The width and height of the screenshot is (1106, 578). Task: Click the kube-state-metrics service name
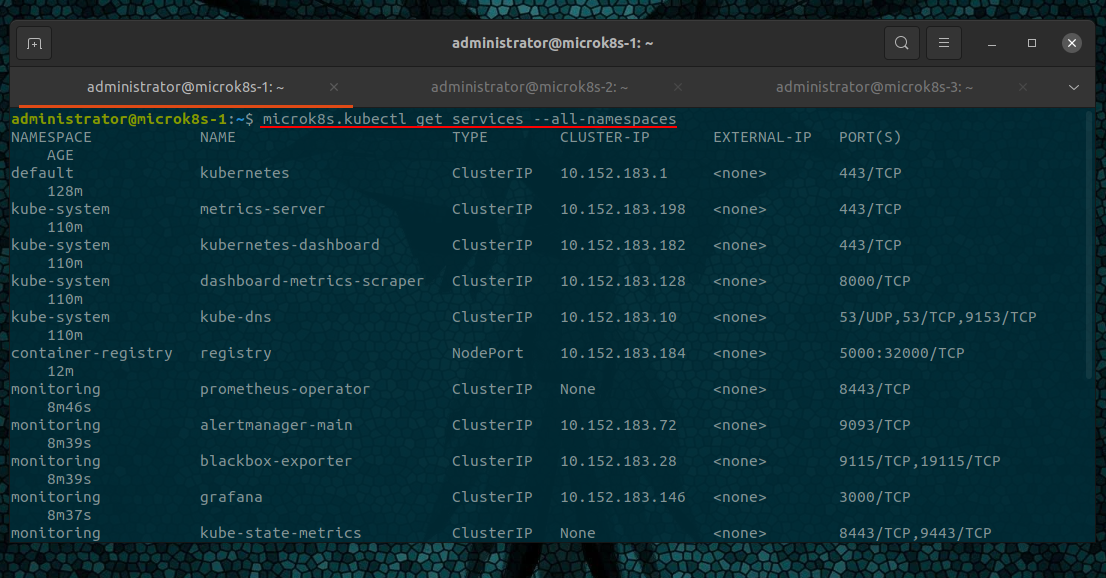(x=280, y=533)
